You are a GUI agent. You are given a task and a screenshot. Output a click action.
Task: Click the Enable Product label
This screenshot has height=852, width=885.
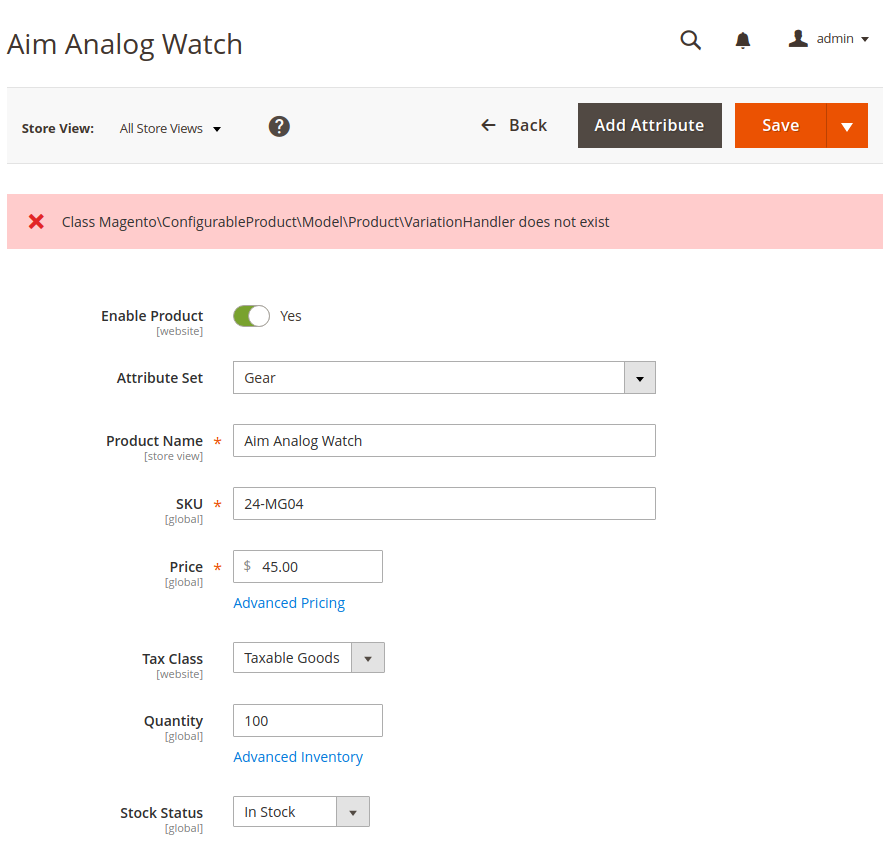tap(152, 316)
